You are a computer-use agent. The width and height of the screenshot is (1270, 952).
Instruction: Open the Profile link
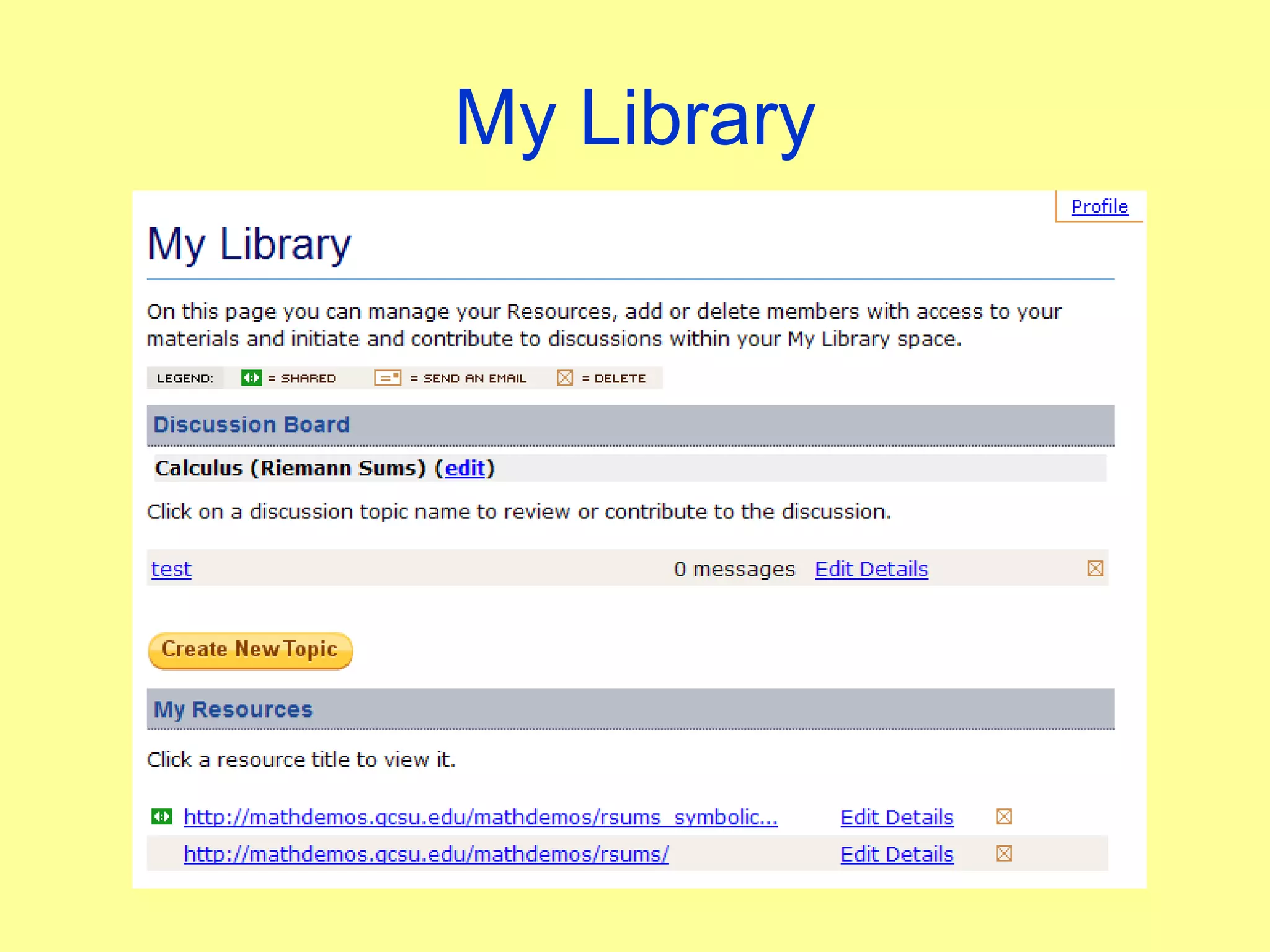1099,206
